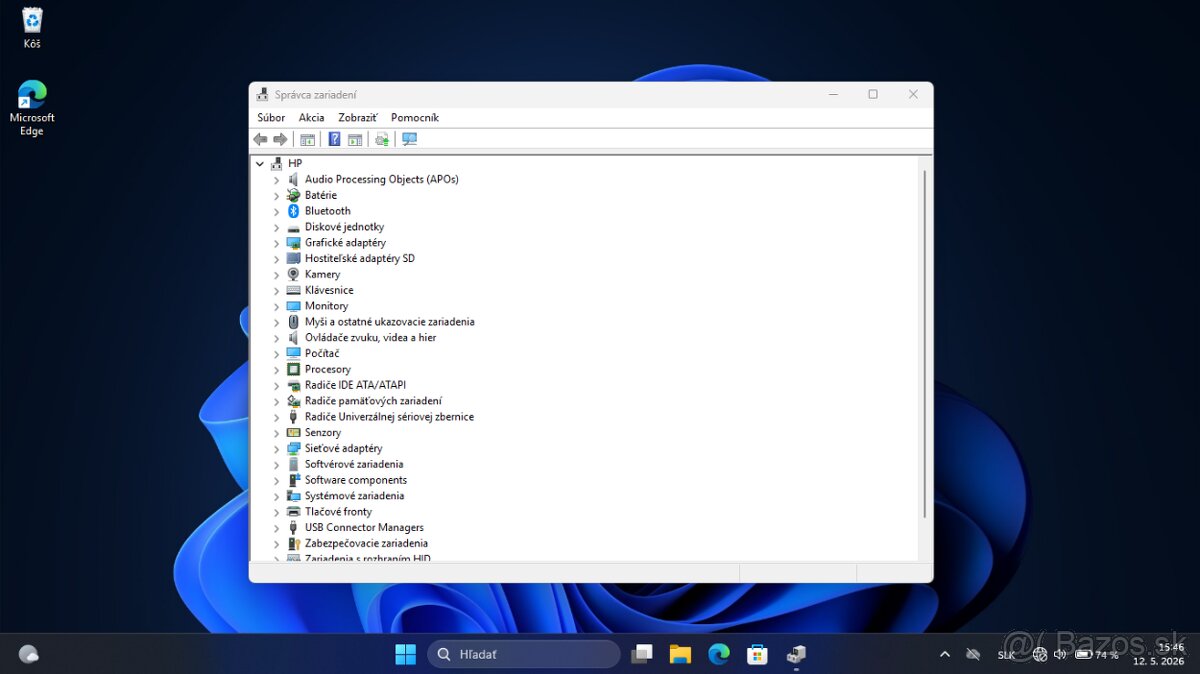1200x674 pixels.
Task: Select the HP computer name label
Action: tap(295, 163)
